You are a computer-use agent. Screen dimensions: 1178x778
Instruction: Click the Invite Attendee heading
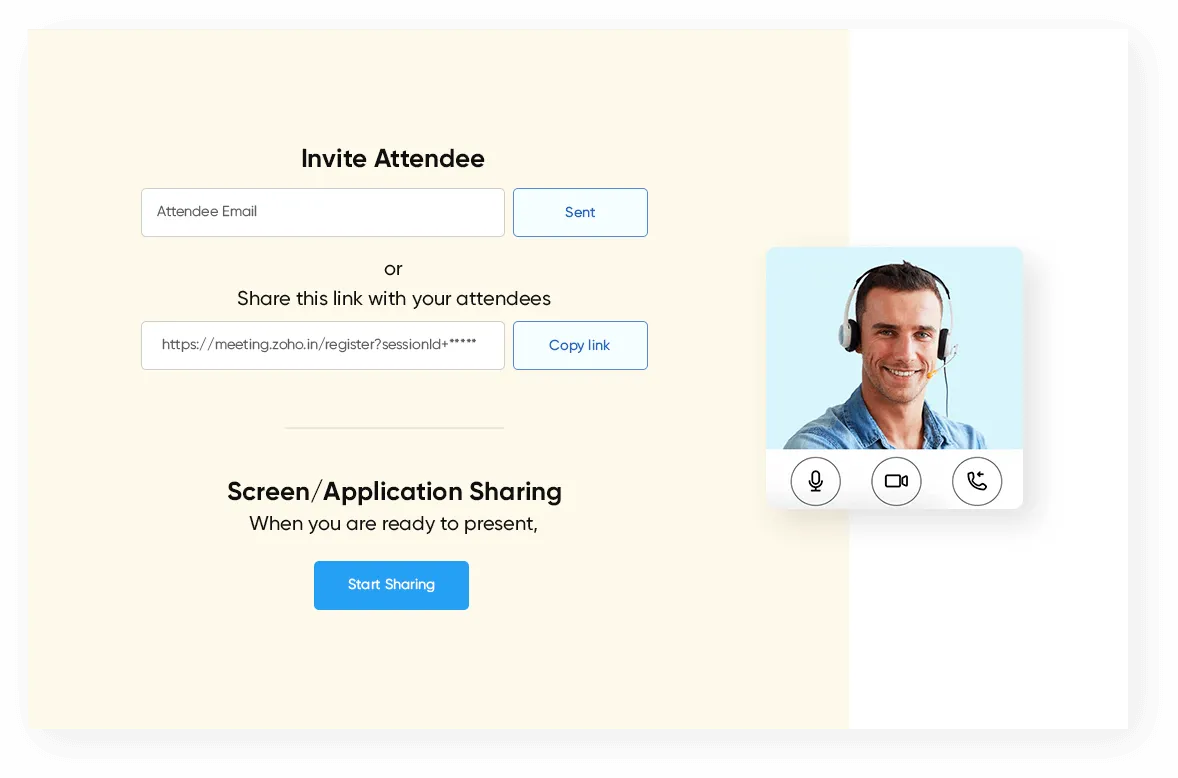[x=393, y=158]
